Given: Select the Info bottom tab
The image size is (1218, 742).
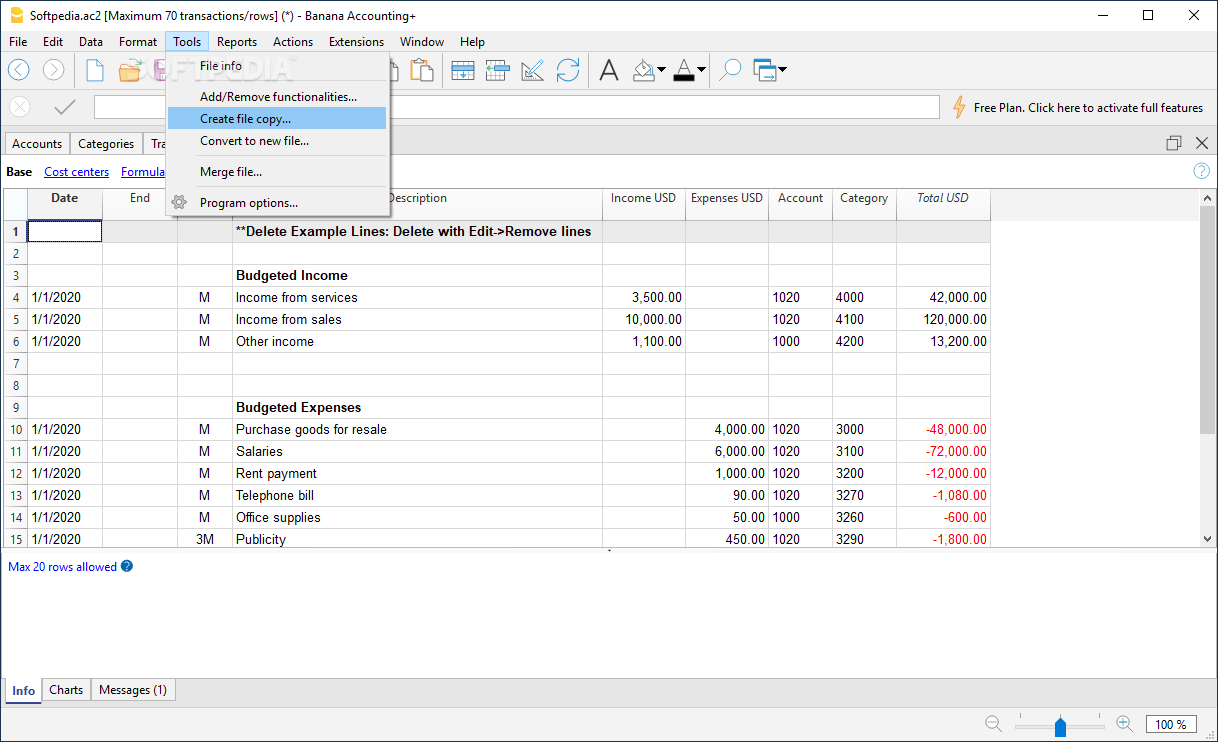Looking at the screenshot, I should 24,690.
